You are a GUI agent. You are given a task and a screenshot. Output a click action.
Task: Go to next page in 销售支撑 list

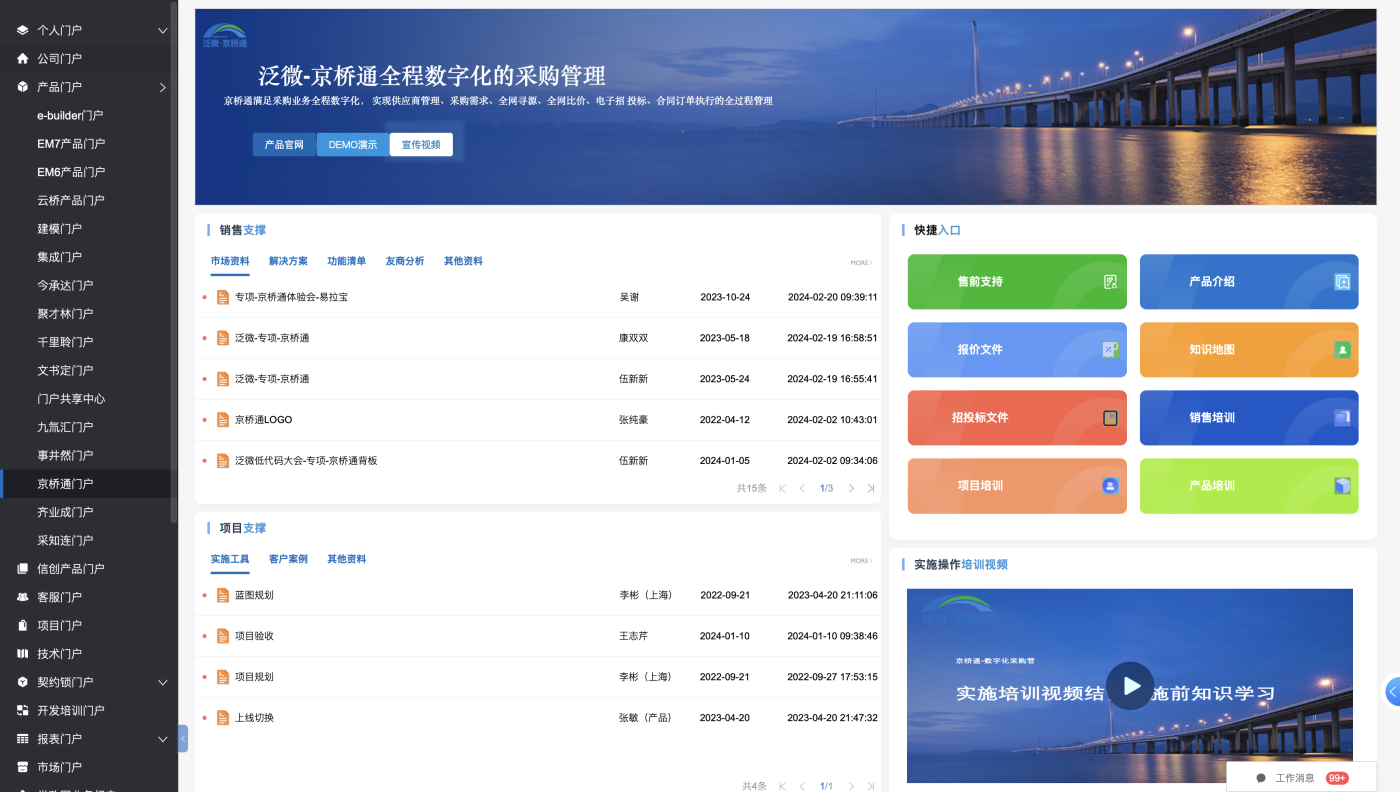[x=851, y=489]
